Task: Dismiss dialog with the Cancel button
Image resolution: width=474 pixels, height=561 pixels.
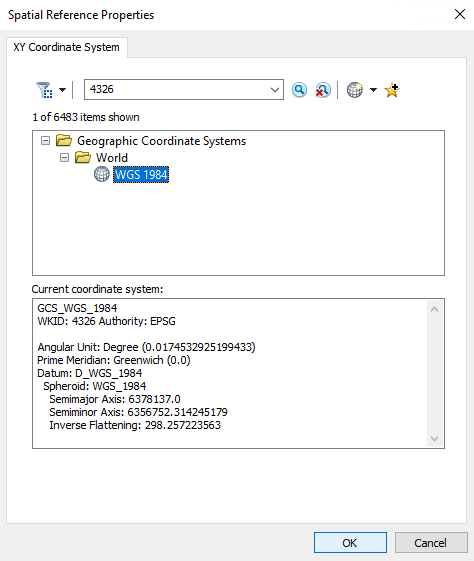Action: 431,543
